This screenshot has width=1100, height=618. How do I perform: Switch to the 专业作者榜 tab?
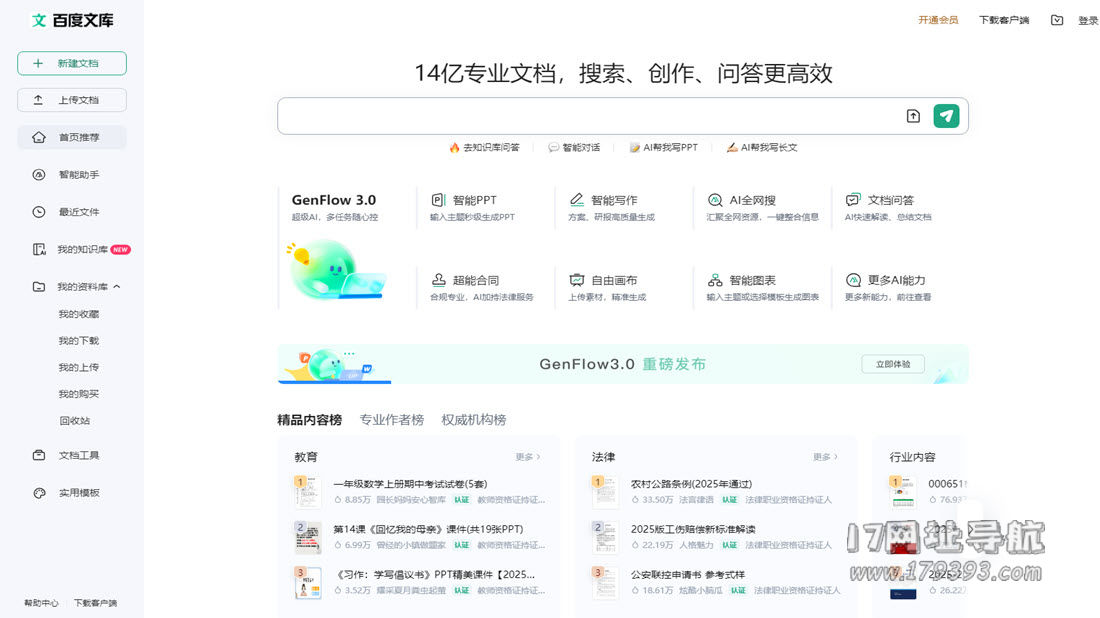tap(391, 420)
